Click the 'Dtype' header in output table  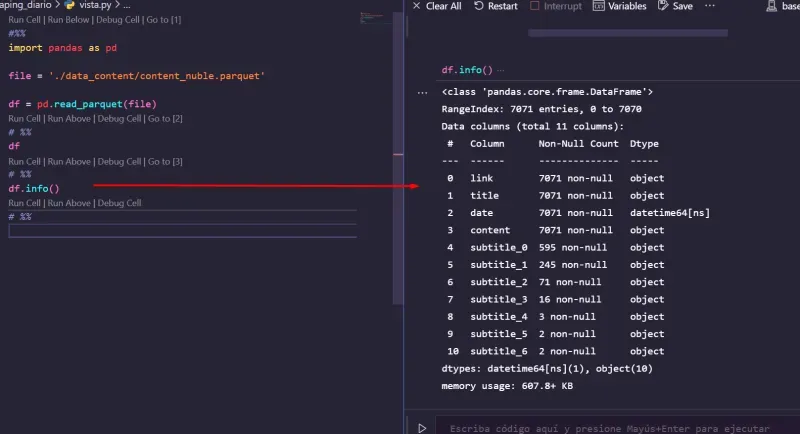pyautogui.click(x=644, y=144)
